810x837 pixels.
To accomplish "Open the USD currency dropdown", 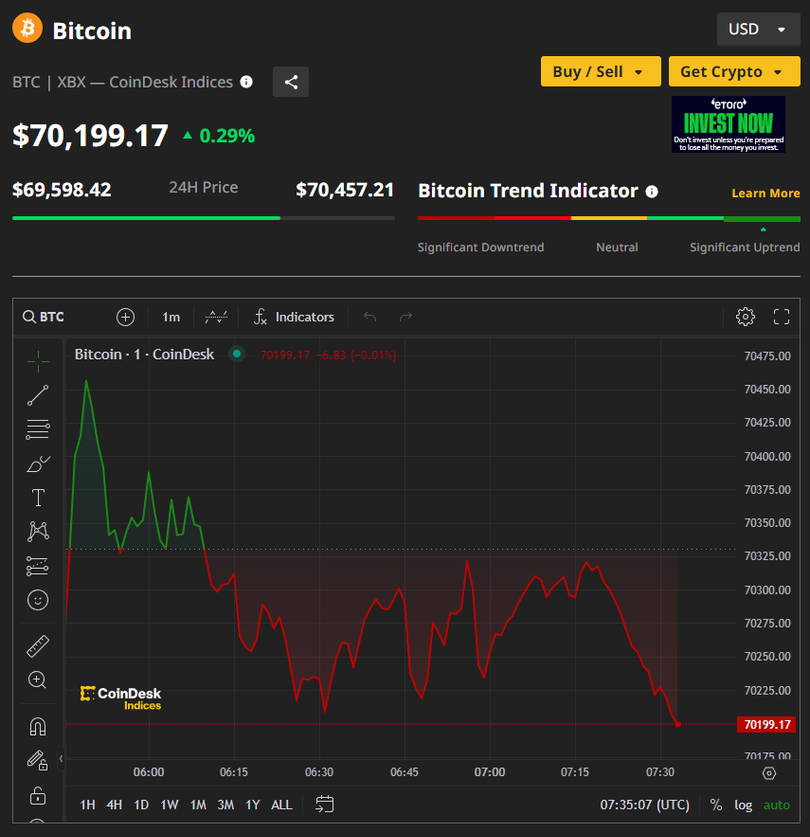I will tap(758, 29).
